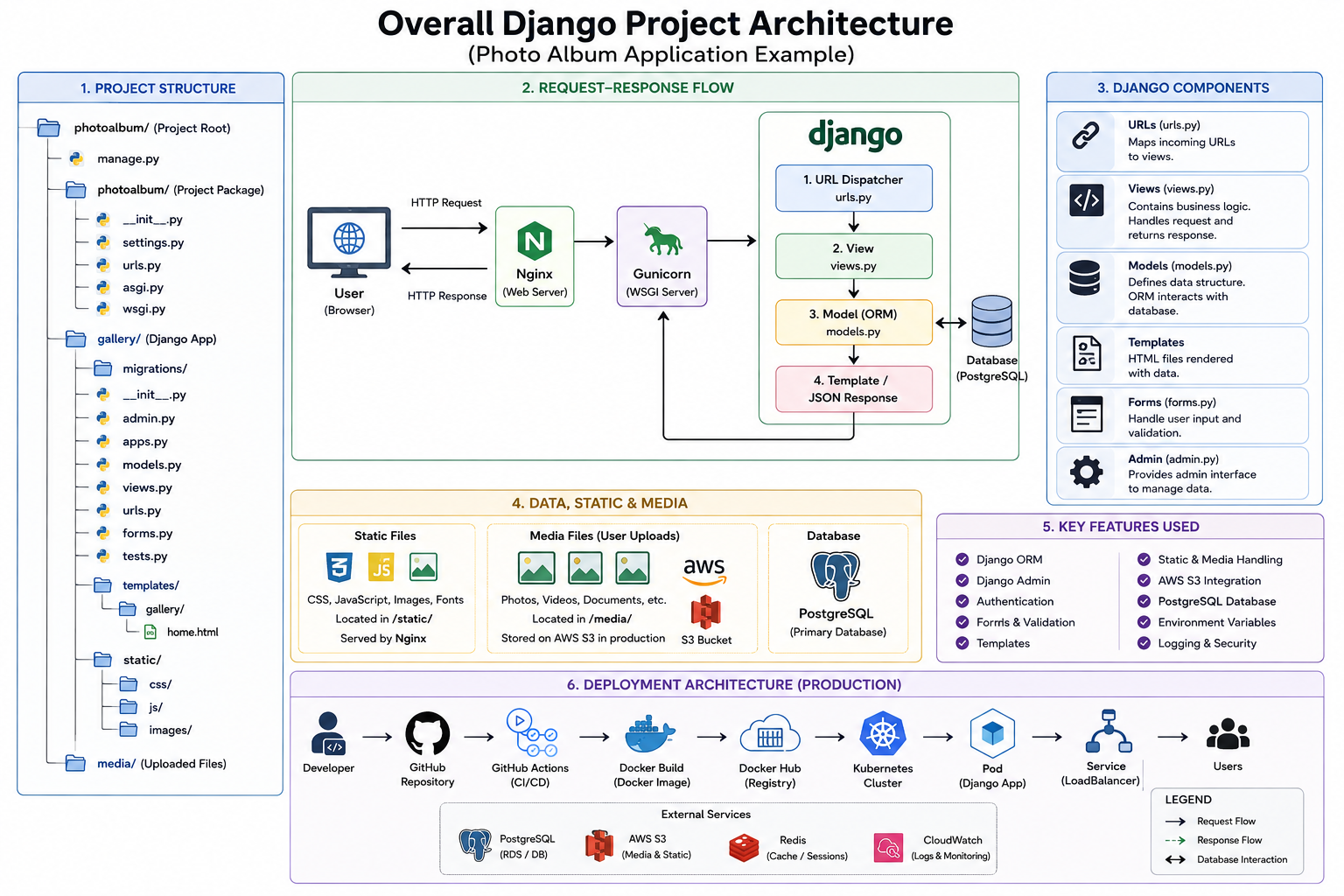Click the GitHub Repository octocat icon
The height and width of the screenshot is (896, 1344).
[428, 733]
